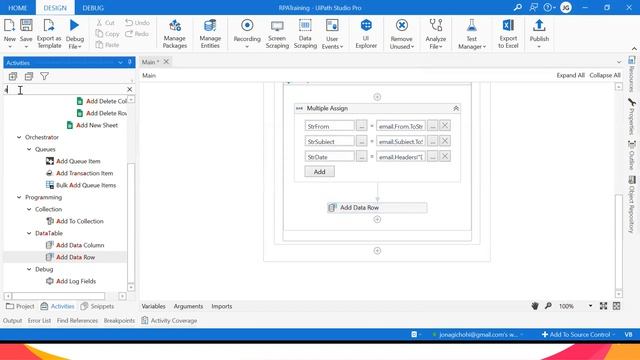Expand all activities tree icon

pyautogui.click(x=13, y=76)
